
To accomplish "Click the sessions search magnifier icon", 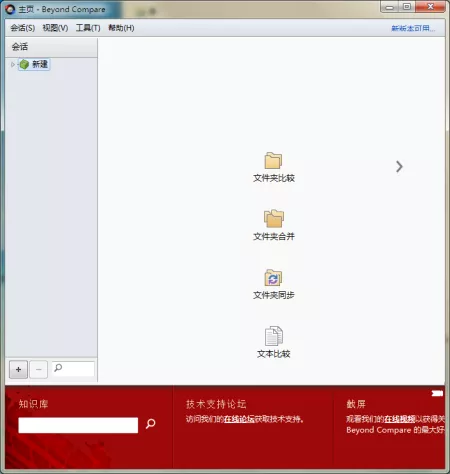I will 58,368.
